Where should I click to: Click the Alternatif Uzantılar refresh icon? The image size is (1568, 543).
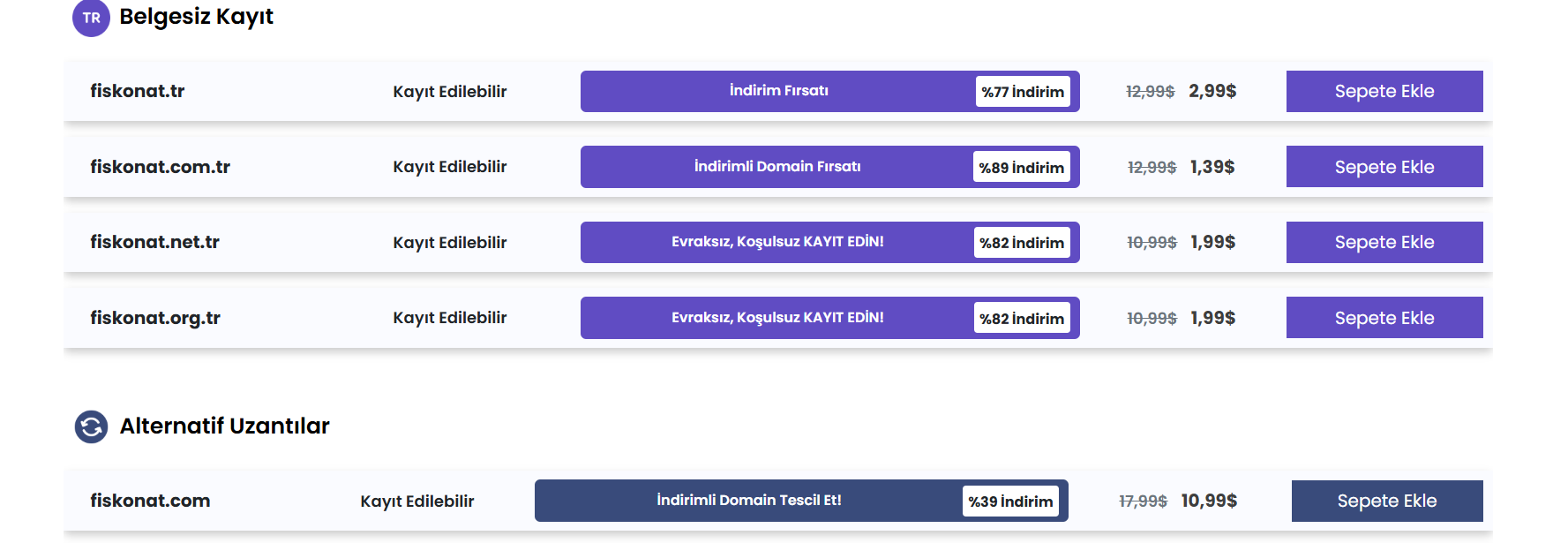[x=91, y=426]
